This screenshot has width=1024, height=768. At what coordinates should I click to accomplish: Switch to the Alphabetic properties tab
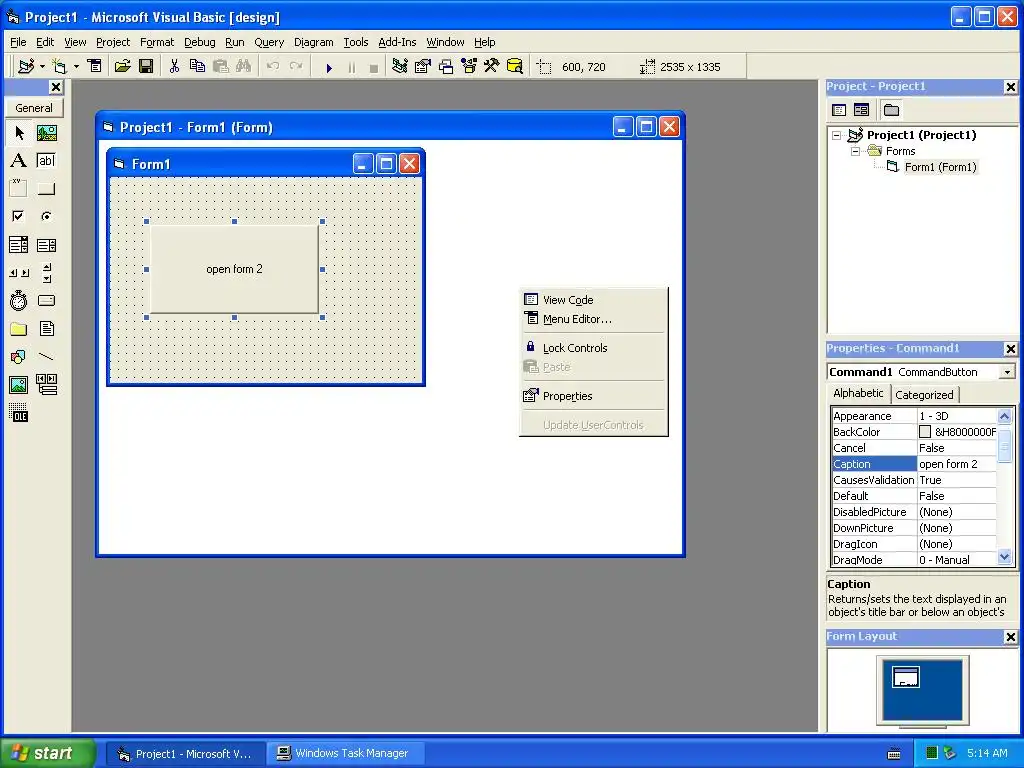pyautogui.click(x=858, y=393)
